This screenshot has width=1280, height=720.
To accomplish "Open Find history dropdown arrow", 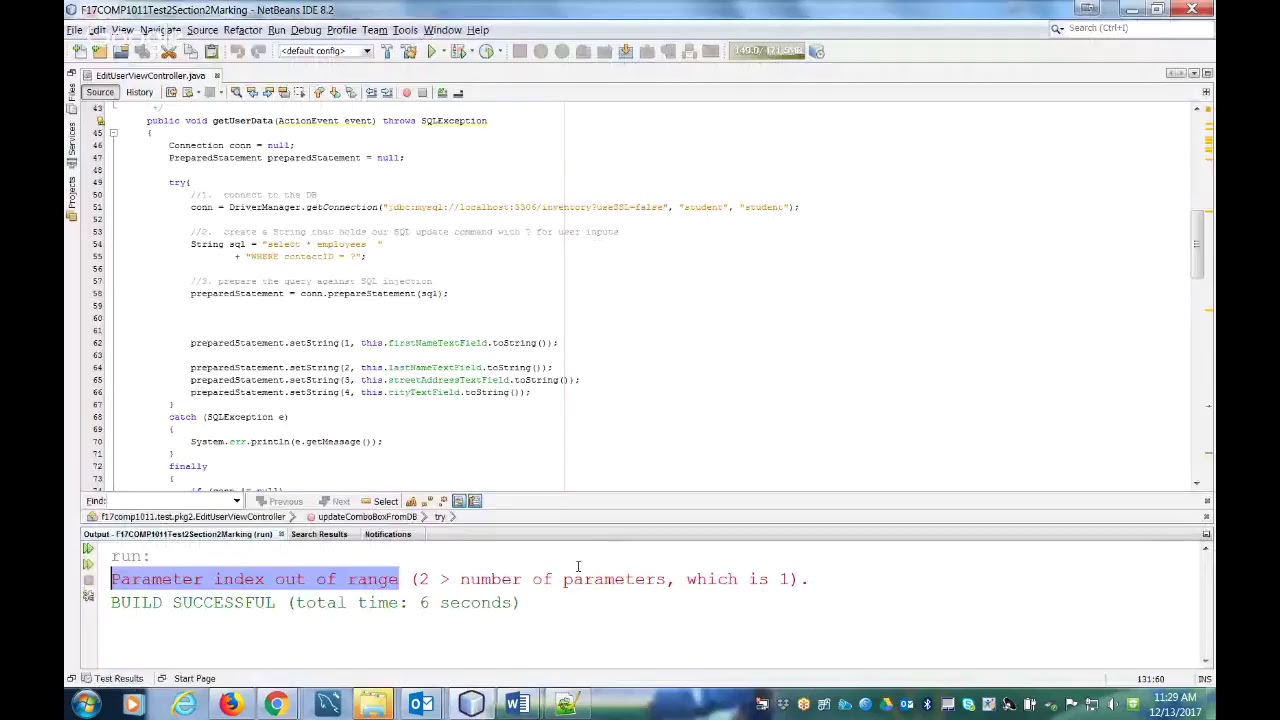I will pyautogui.click(x=237, y=501).
